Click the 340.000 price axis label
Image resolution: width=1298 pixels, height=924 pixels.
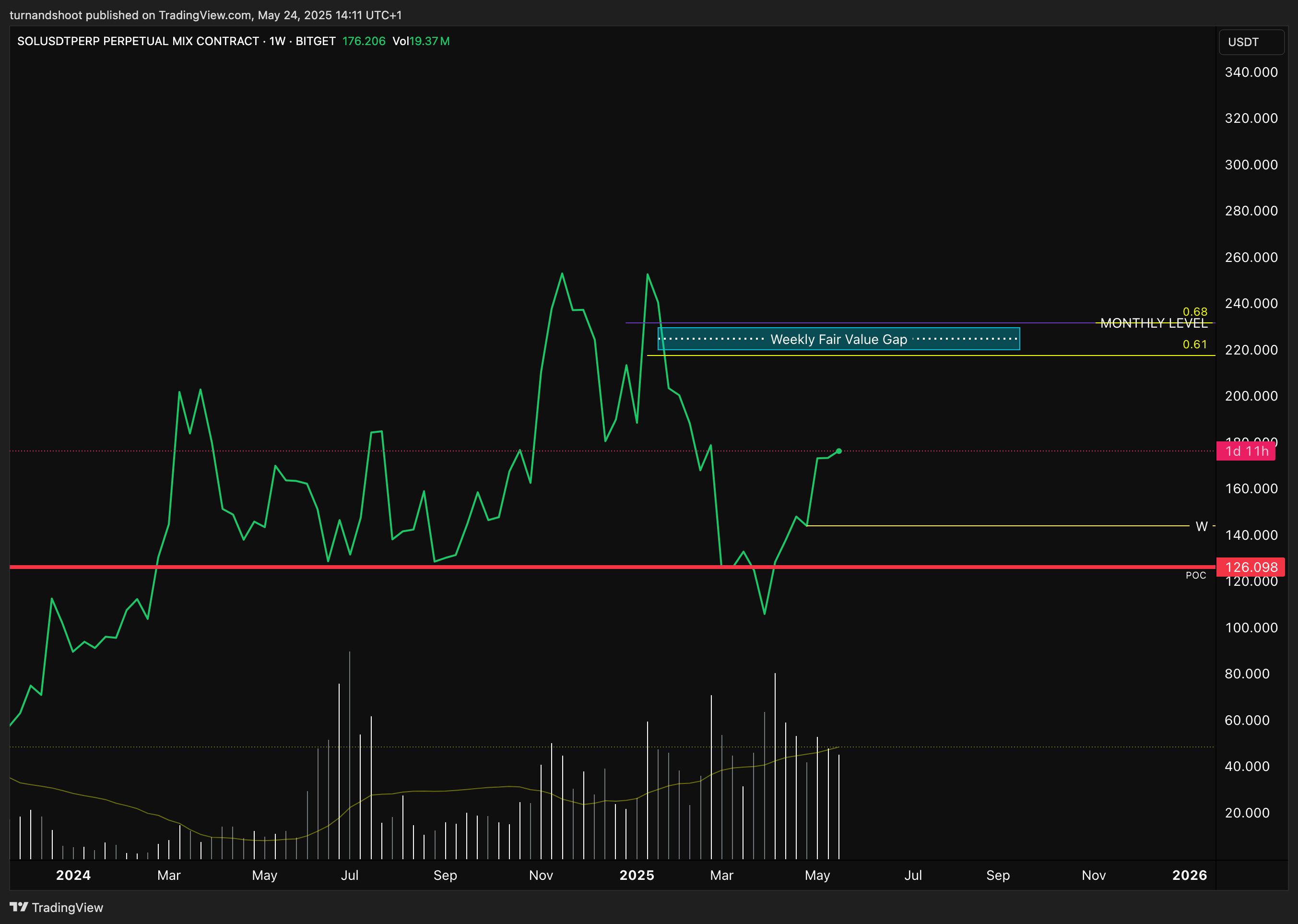pyautogui.click(x=1251, y=72)
